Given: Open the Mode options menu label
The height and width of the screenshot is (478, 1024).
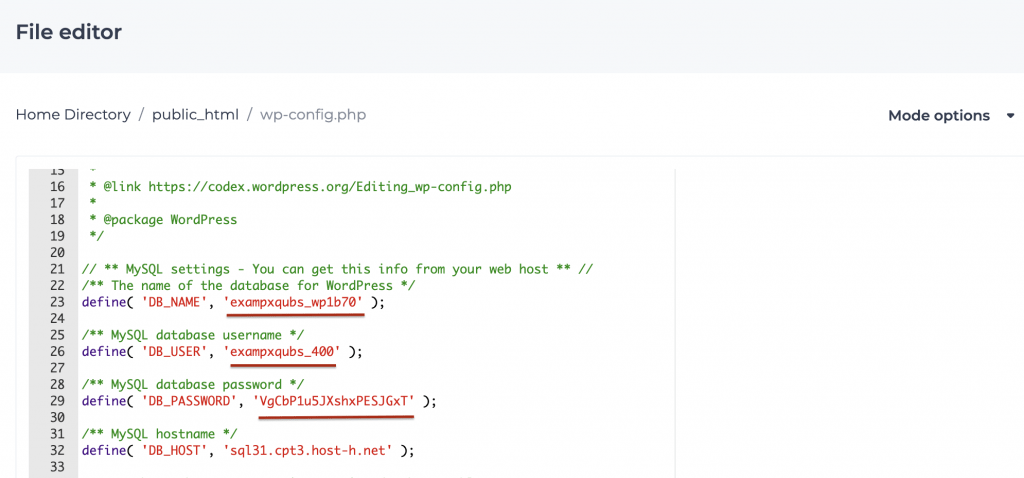Looking at the screenshot, I should click(x=938, y=116).
